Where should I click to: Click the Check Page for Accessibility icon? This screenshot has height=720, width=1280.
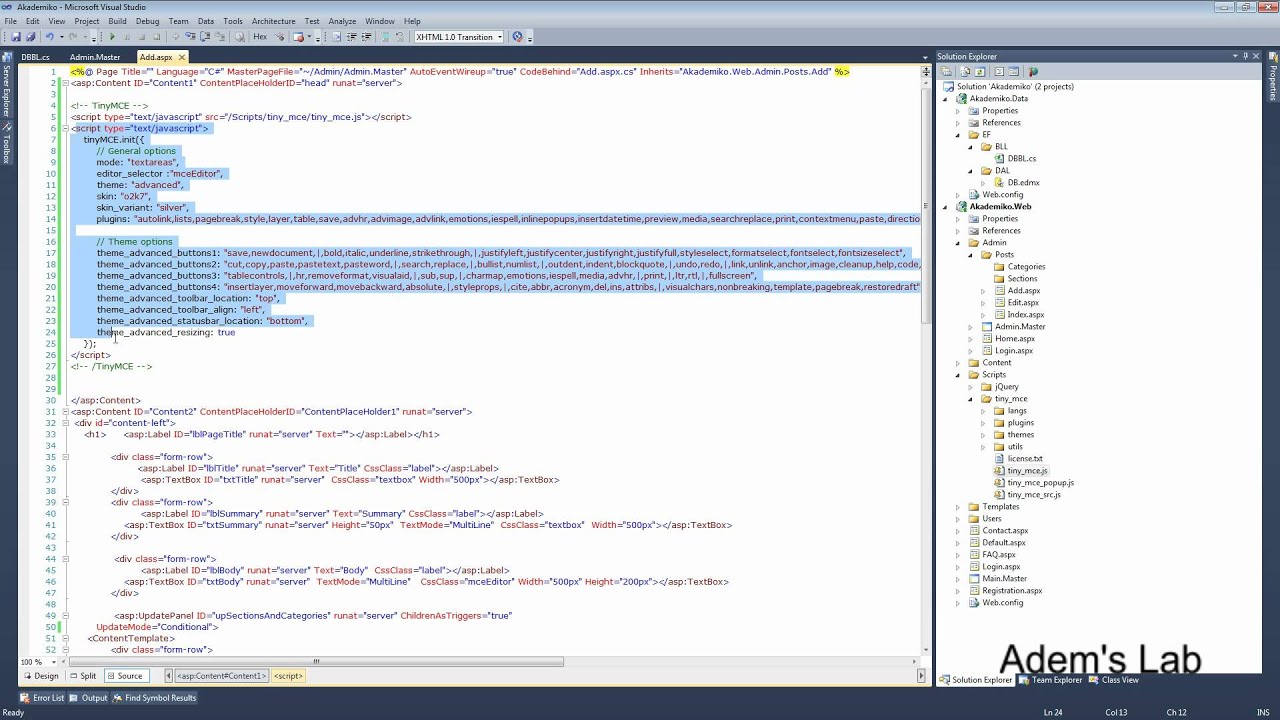click(x=518, y=37)
